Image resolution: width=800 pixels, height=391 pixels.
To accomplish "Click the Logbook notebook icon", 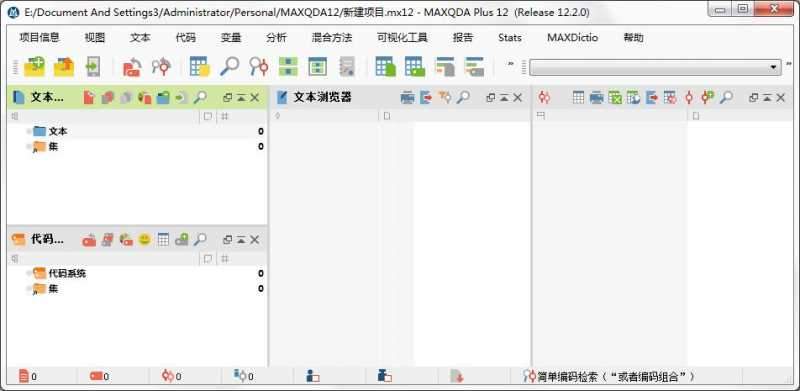I will tap(347, 67).
